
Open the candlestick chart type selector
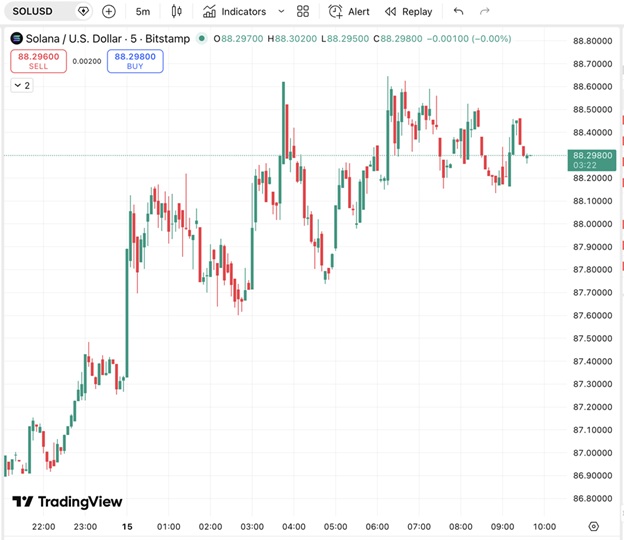point(177,12)
